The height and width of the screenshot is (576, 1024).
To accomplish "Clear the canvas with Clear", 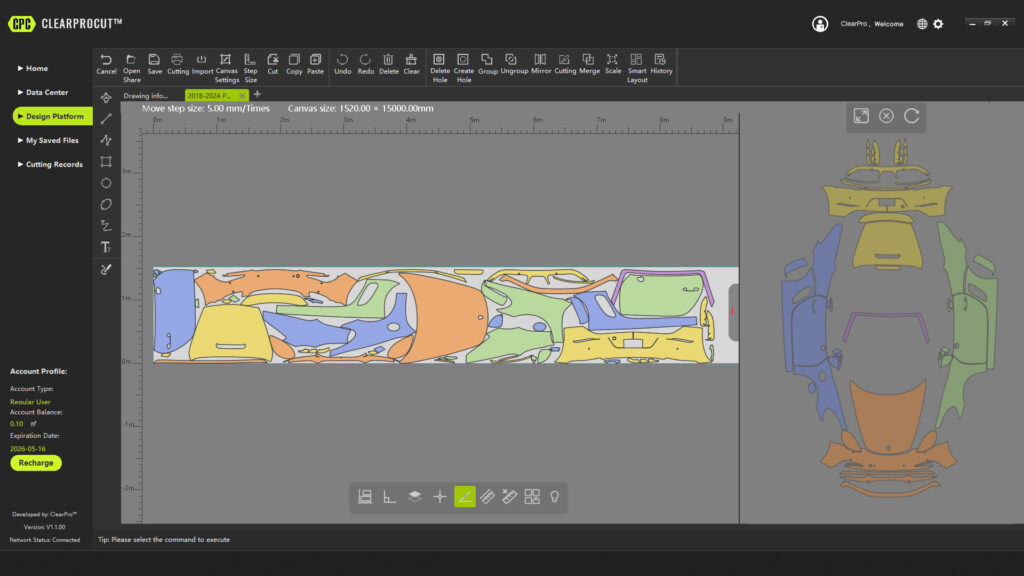I will (x=411, y=64).
